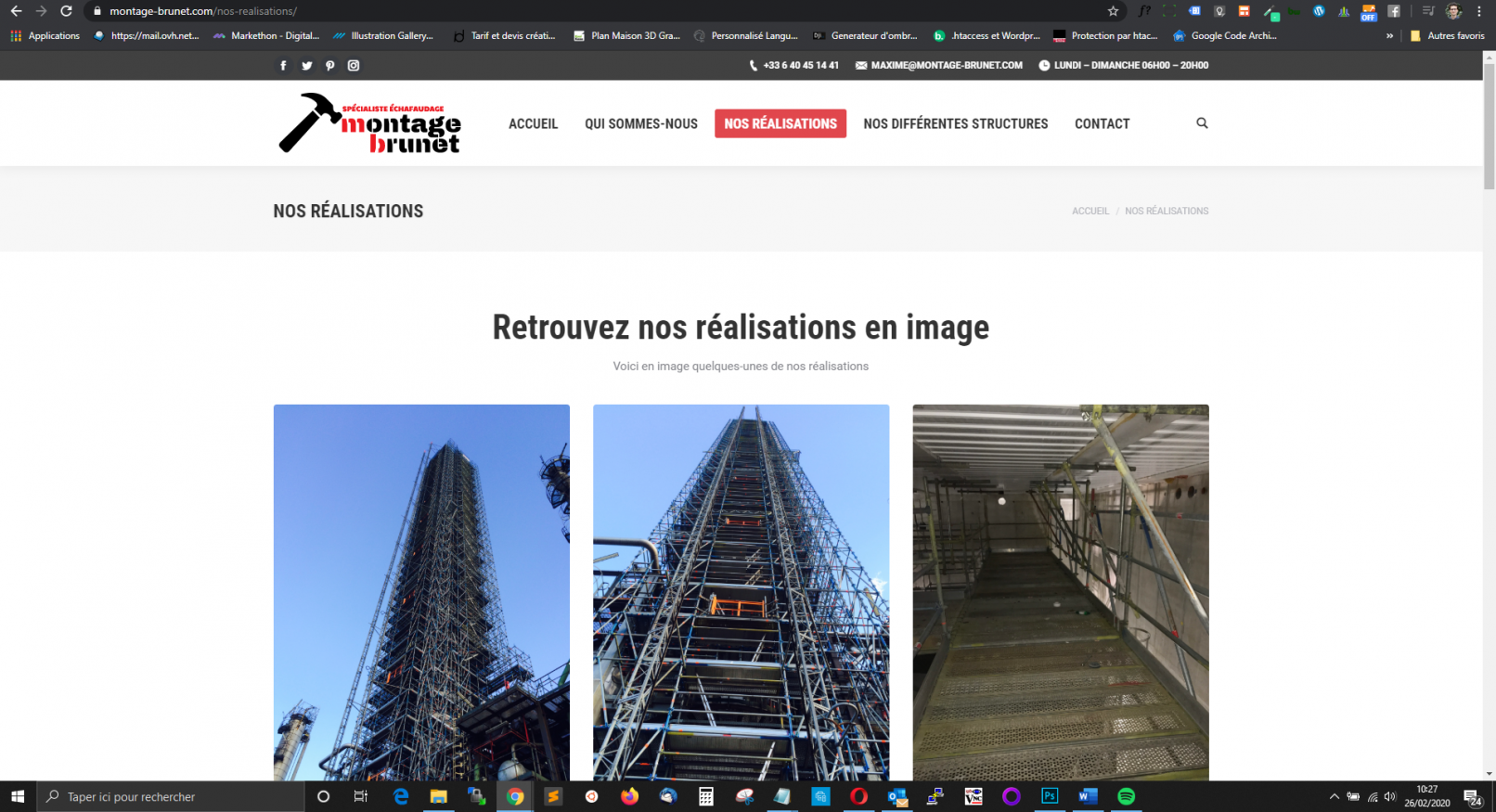The image size is (1496, 812).
Task: Click the website search magnifier icon
Action: [x=1202, y=123]
